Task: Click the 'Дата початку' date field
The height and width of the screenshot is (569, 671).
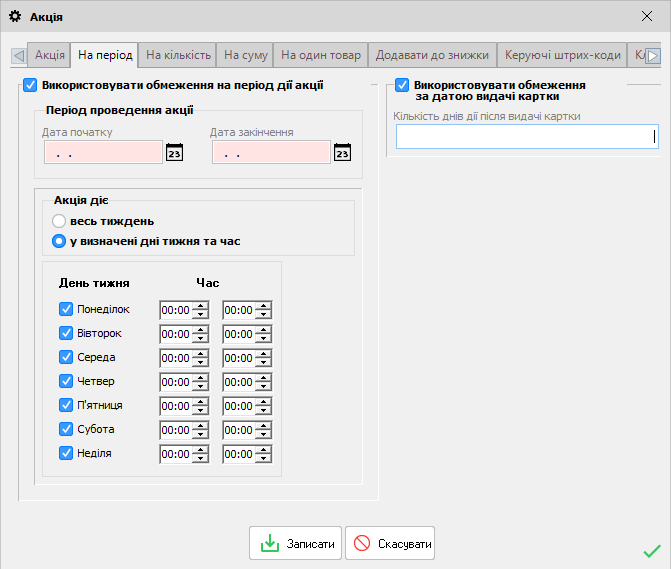Action: (103, 153)
